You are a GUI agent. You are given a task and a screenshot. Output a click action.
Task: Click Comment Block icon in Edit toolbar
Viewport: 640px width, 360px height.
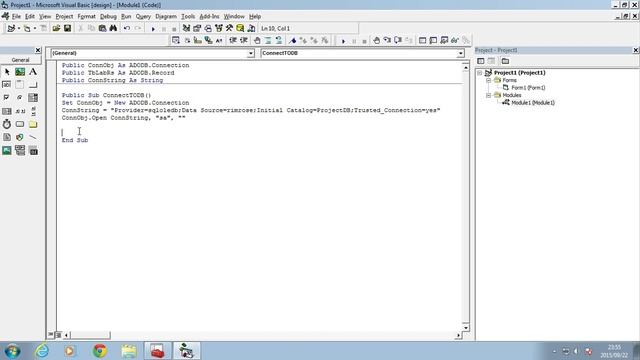[x=268, y=40]
